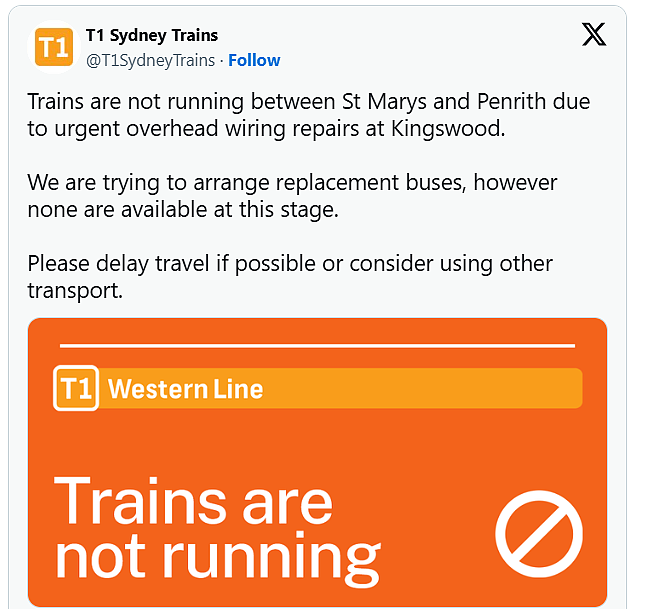Click the word Kingswood in the tweet
646x609 pixels.
(448, 129)
